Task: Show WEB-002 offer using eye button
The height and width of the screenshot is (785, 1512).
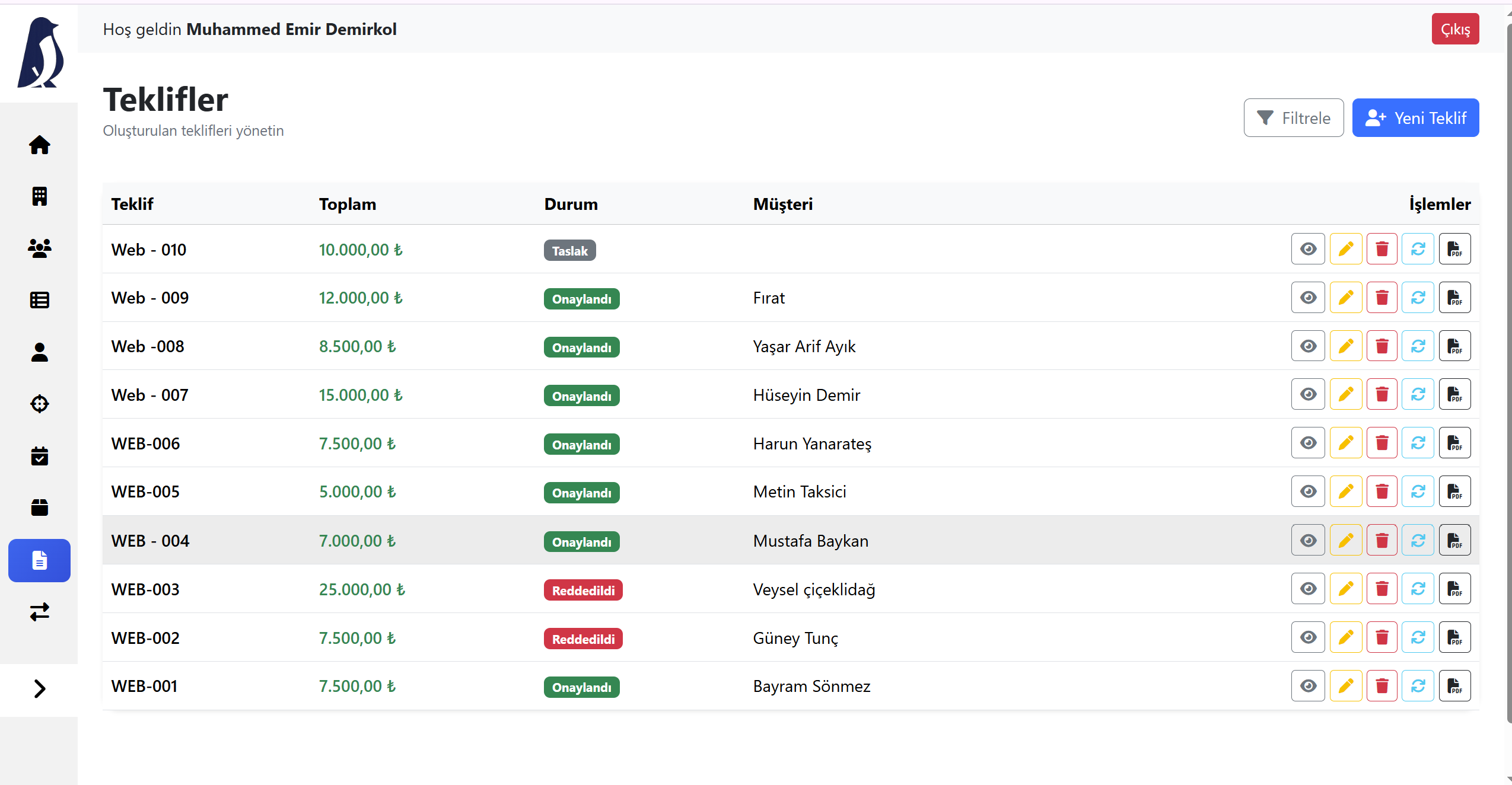Action: pyautogui.click(x=1308, y=637)
